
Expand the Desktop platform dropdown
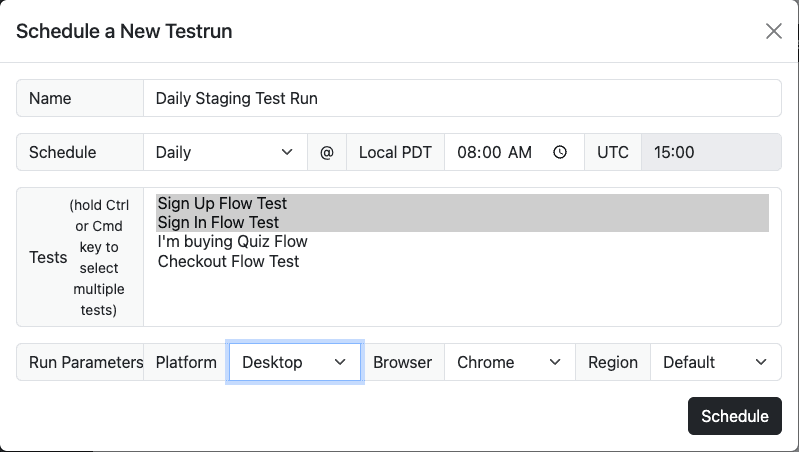click(295, 362)
